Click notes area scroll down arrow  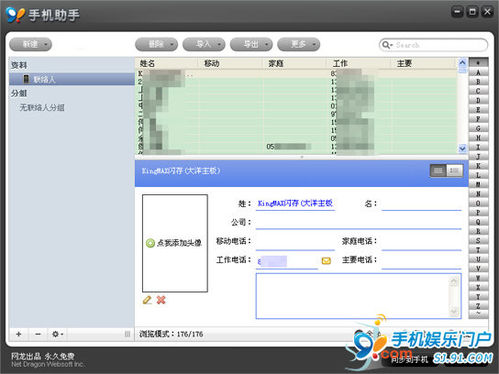pyautogui.click(x=454, y=311)
